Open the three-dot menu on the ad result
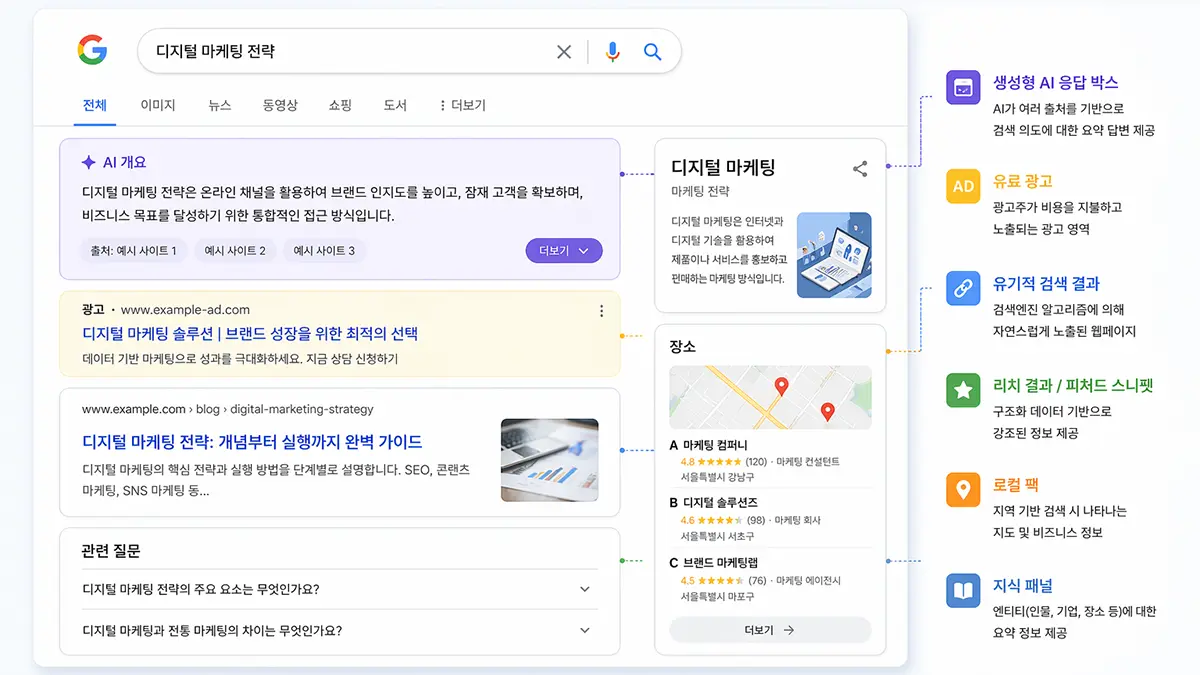The image size is (1200, 675). click(x=602, y=311)
